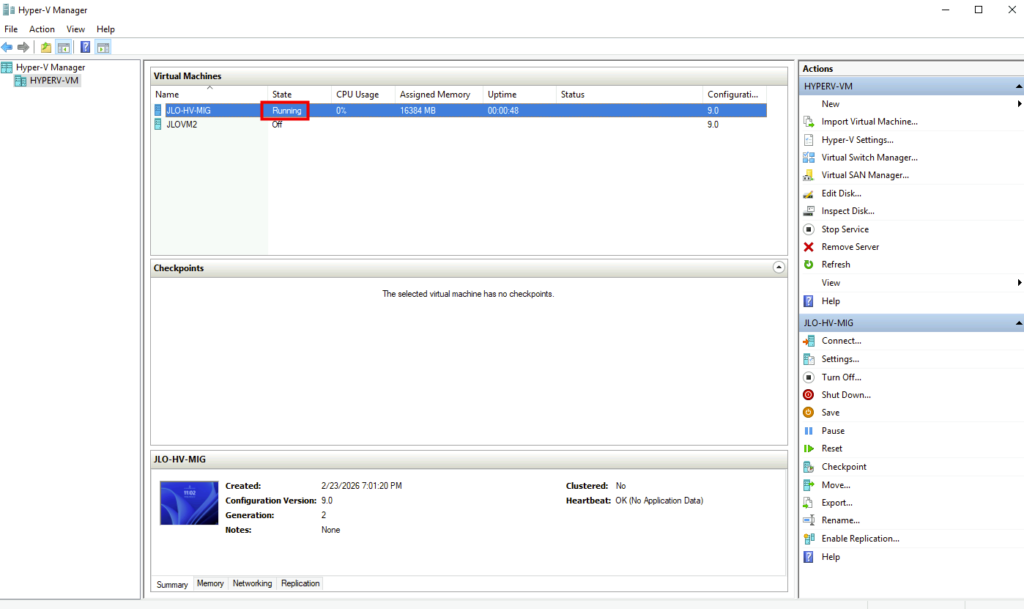Click the green Refresh icon
This screenshot has width=1024, height=609.
coord(809,265)
